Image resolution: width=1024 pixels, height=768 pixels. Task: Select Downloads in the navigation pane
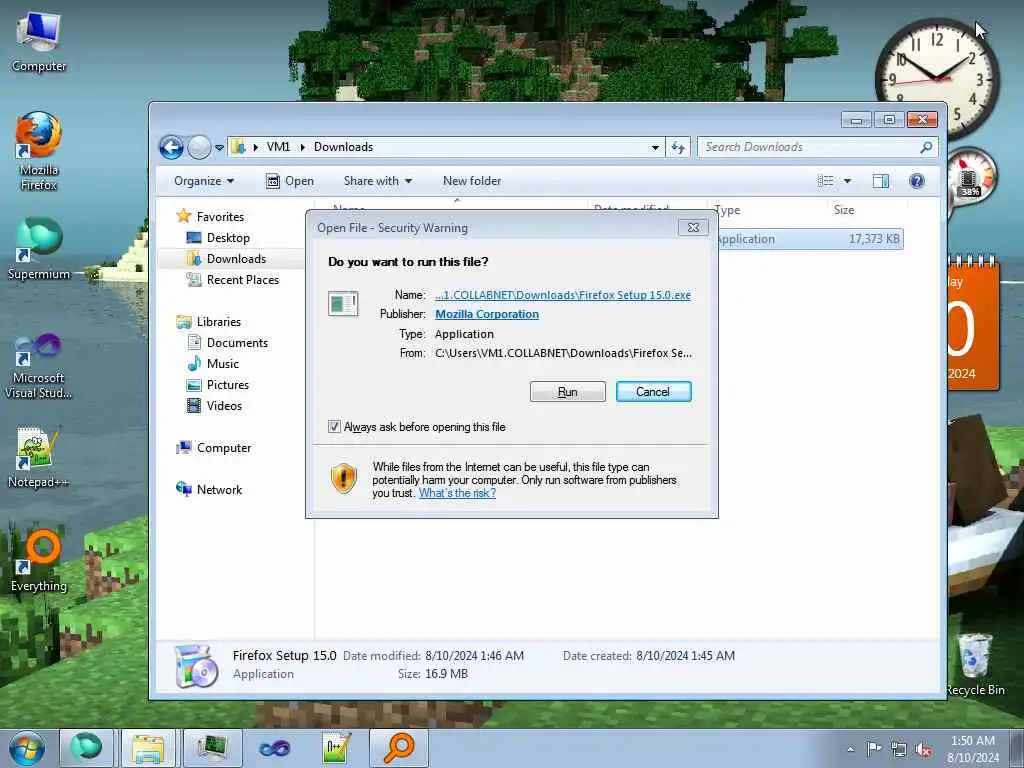coord(236,259)
